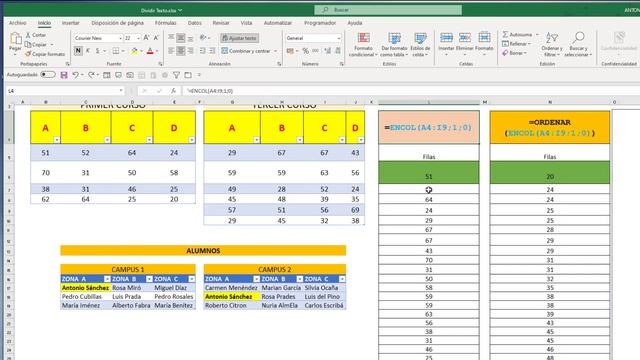Switch to Disposición de página tab

(118, 23)
